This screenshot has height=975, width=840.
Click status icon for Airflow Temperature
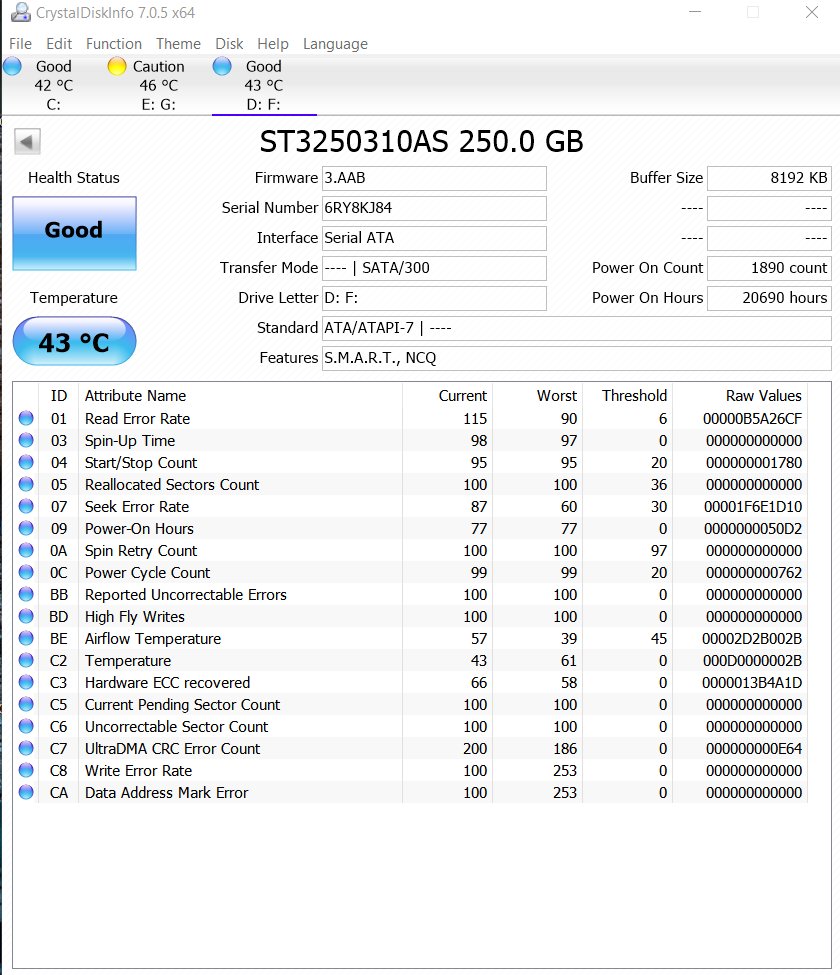[x=26, y=639]
